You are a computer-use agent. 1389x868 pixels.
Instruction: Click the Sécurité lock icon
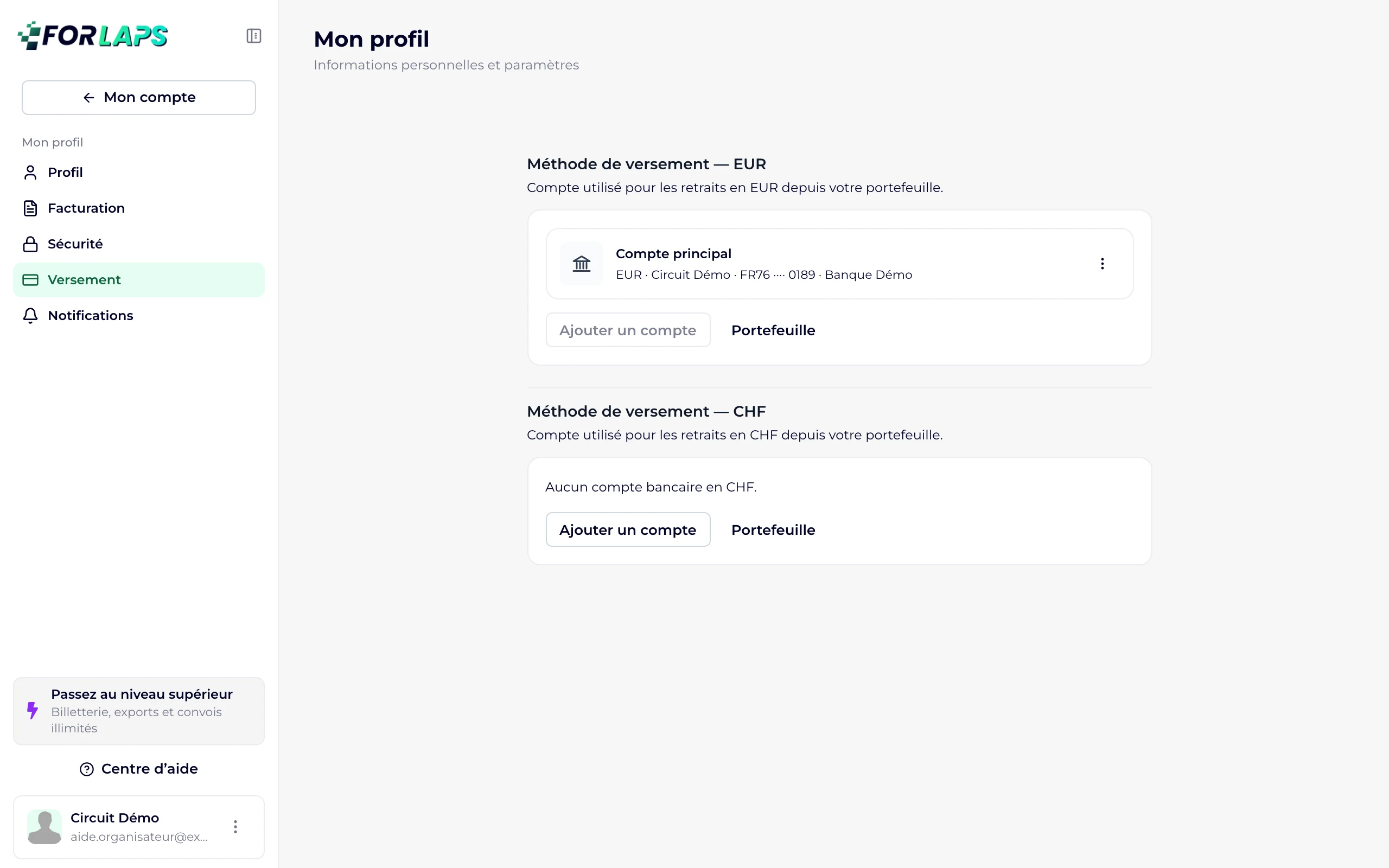30,244
